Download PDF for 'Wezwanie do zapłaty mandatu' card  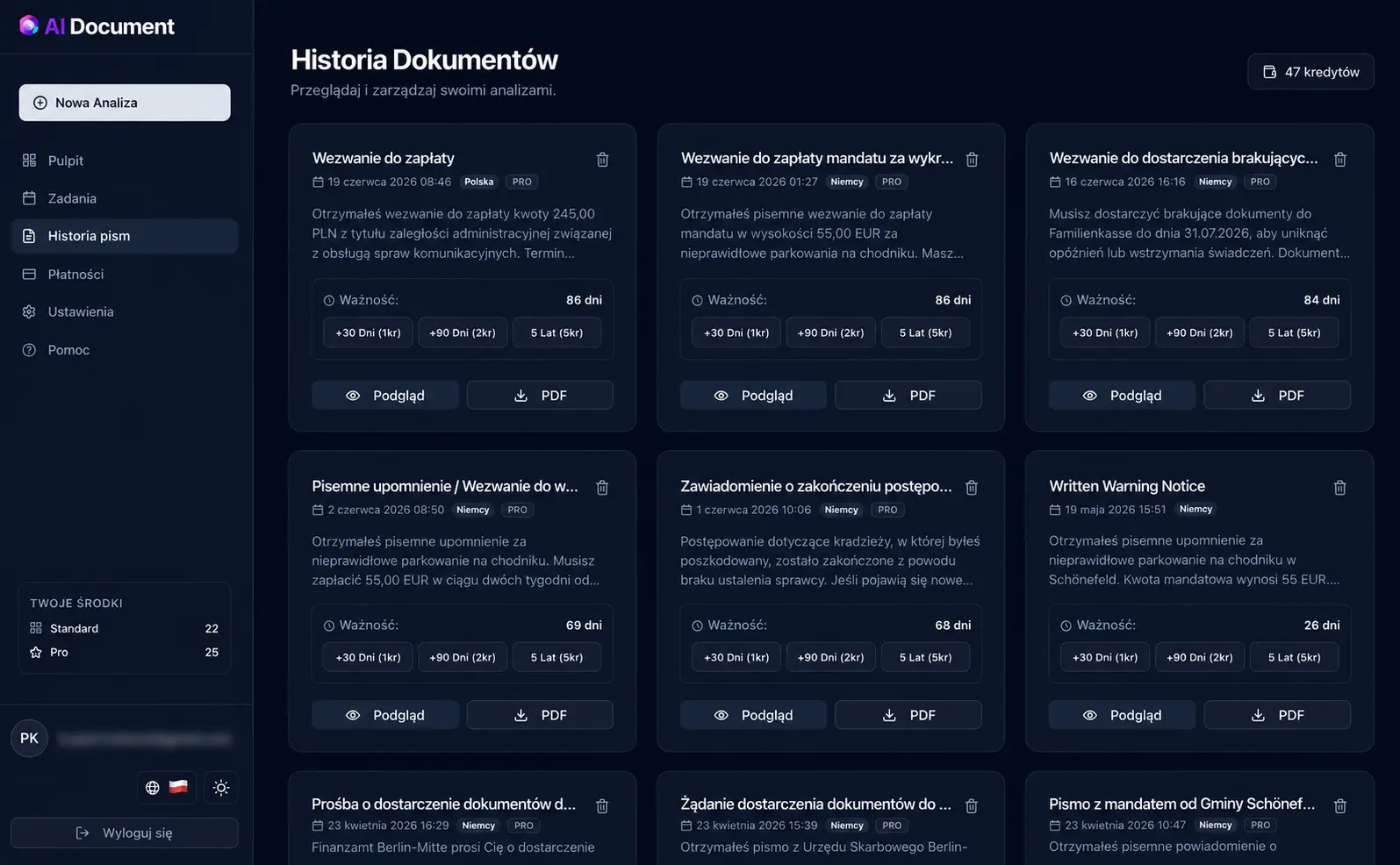tap(908, 396)
